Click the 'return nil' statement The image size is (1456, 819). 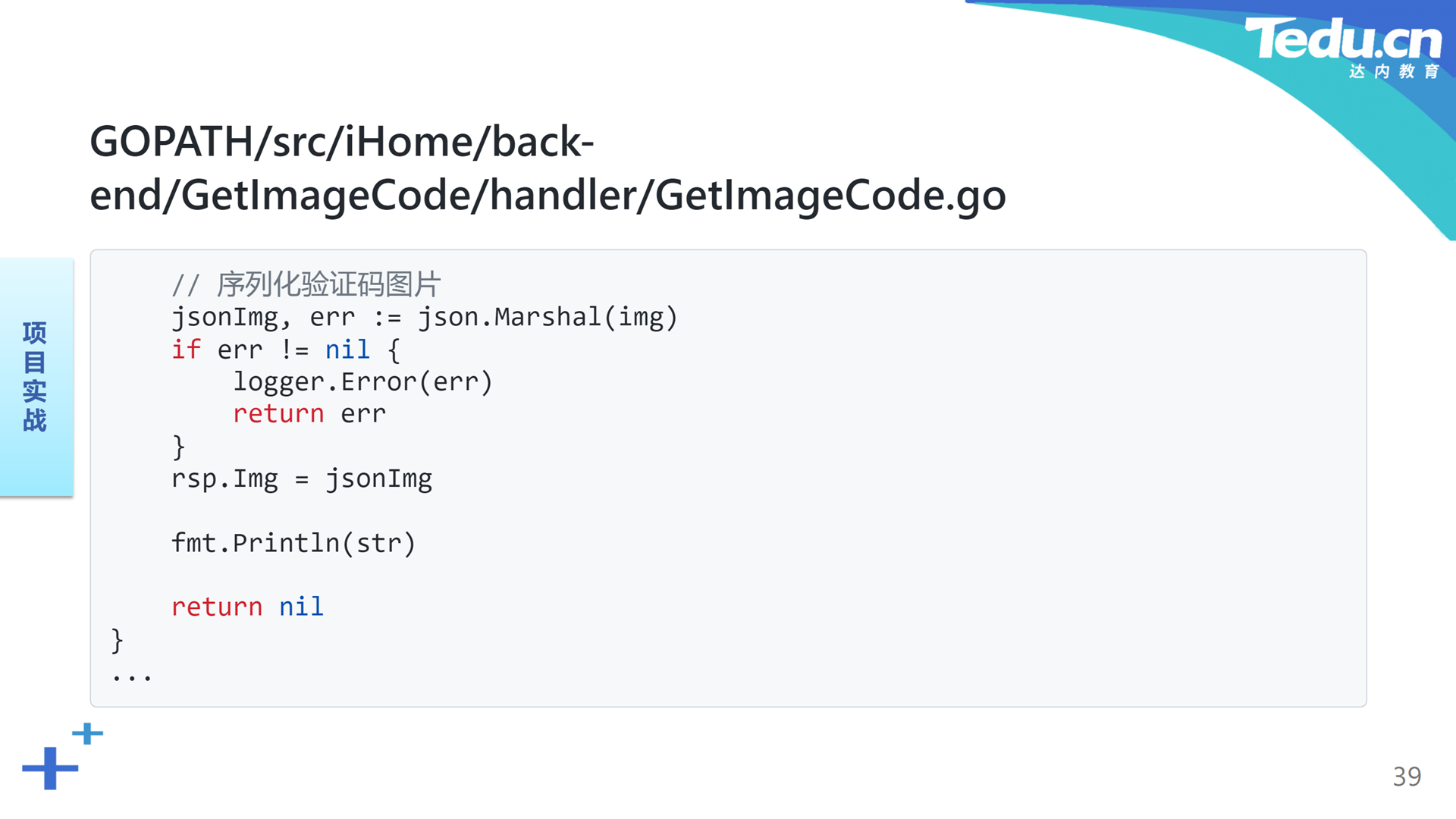[247, 607]
